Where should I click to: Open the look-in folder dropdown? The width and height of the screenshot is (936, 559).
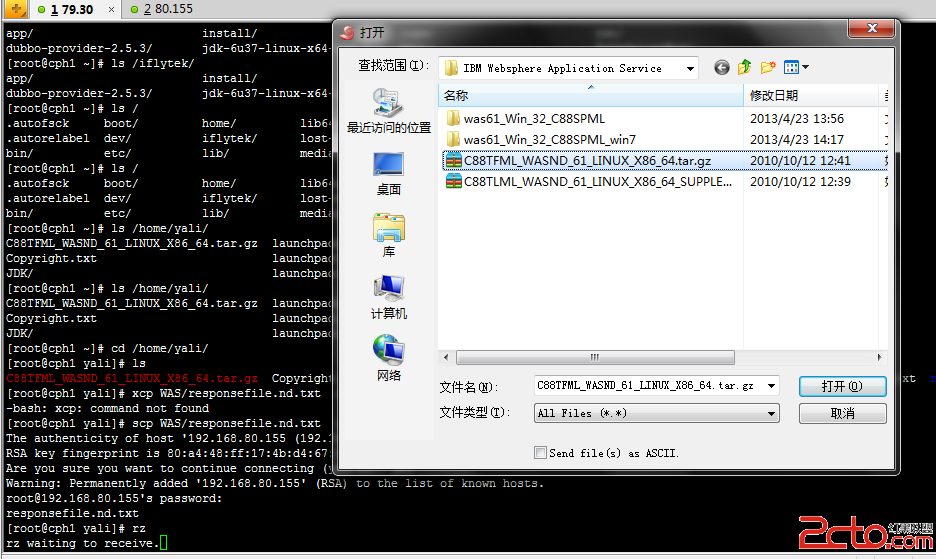[690, 69]
